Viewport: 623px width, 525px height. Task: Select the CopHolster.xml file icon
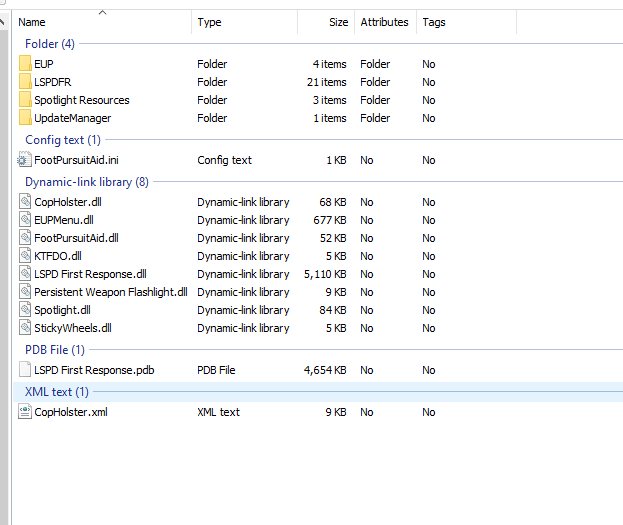[25, 412]
